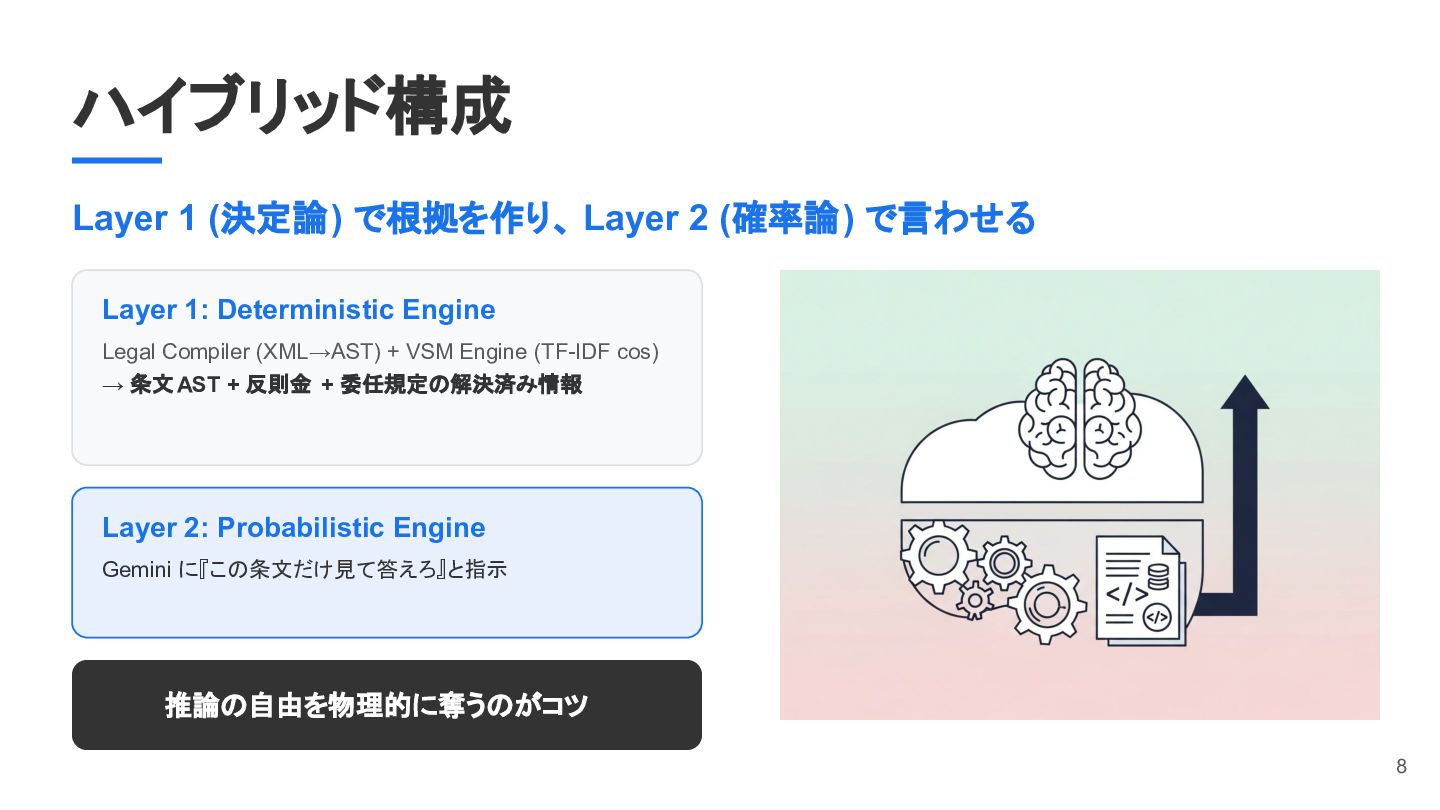Click the page number 8
This screenshot has width=1440, height=810.
[1401, 767]
